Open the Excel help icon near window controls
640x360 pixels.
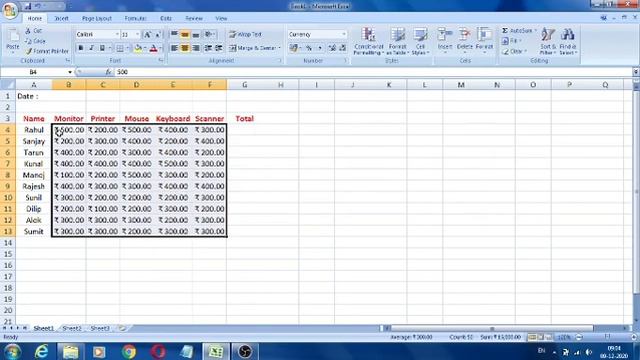click(603, 18)
